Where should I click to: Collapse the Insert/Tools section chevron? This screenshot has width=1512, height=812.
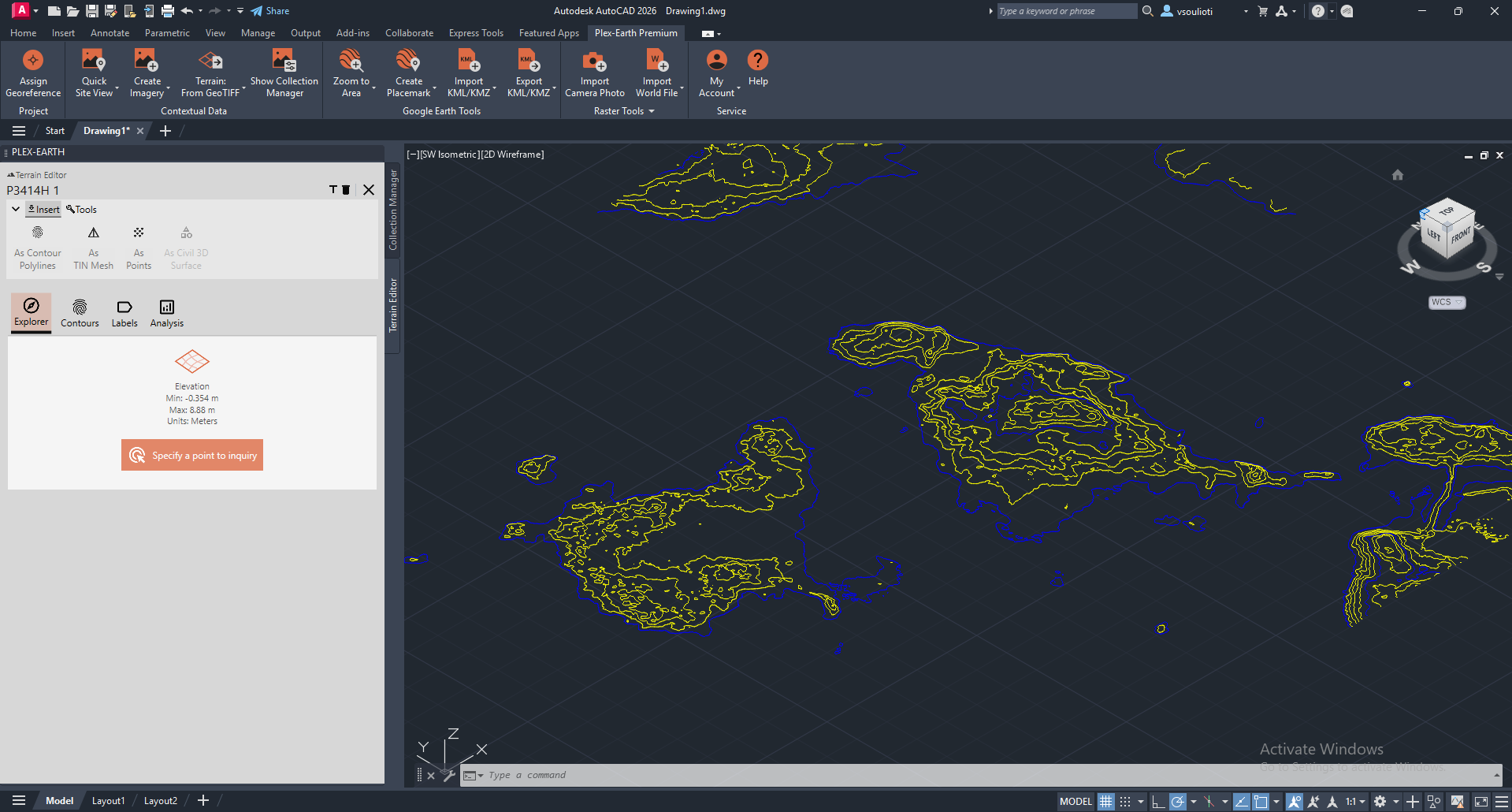pos(16,209)
